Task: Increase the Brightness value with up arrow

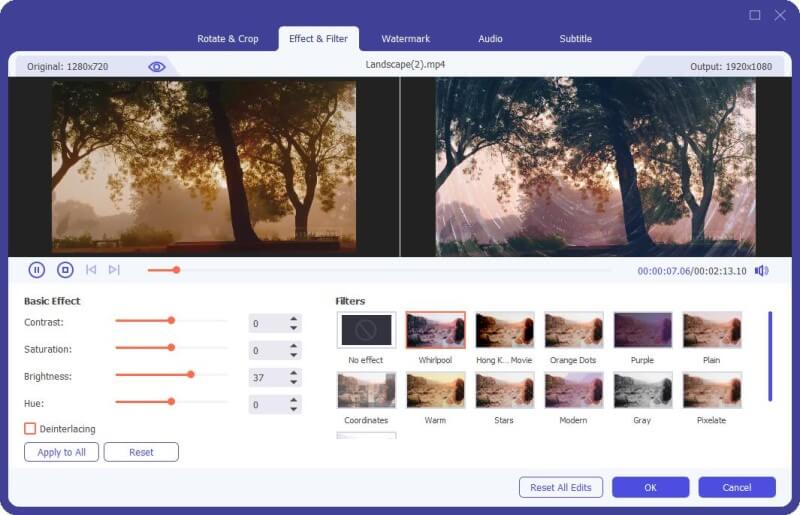Action: coord(293,373)
